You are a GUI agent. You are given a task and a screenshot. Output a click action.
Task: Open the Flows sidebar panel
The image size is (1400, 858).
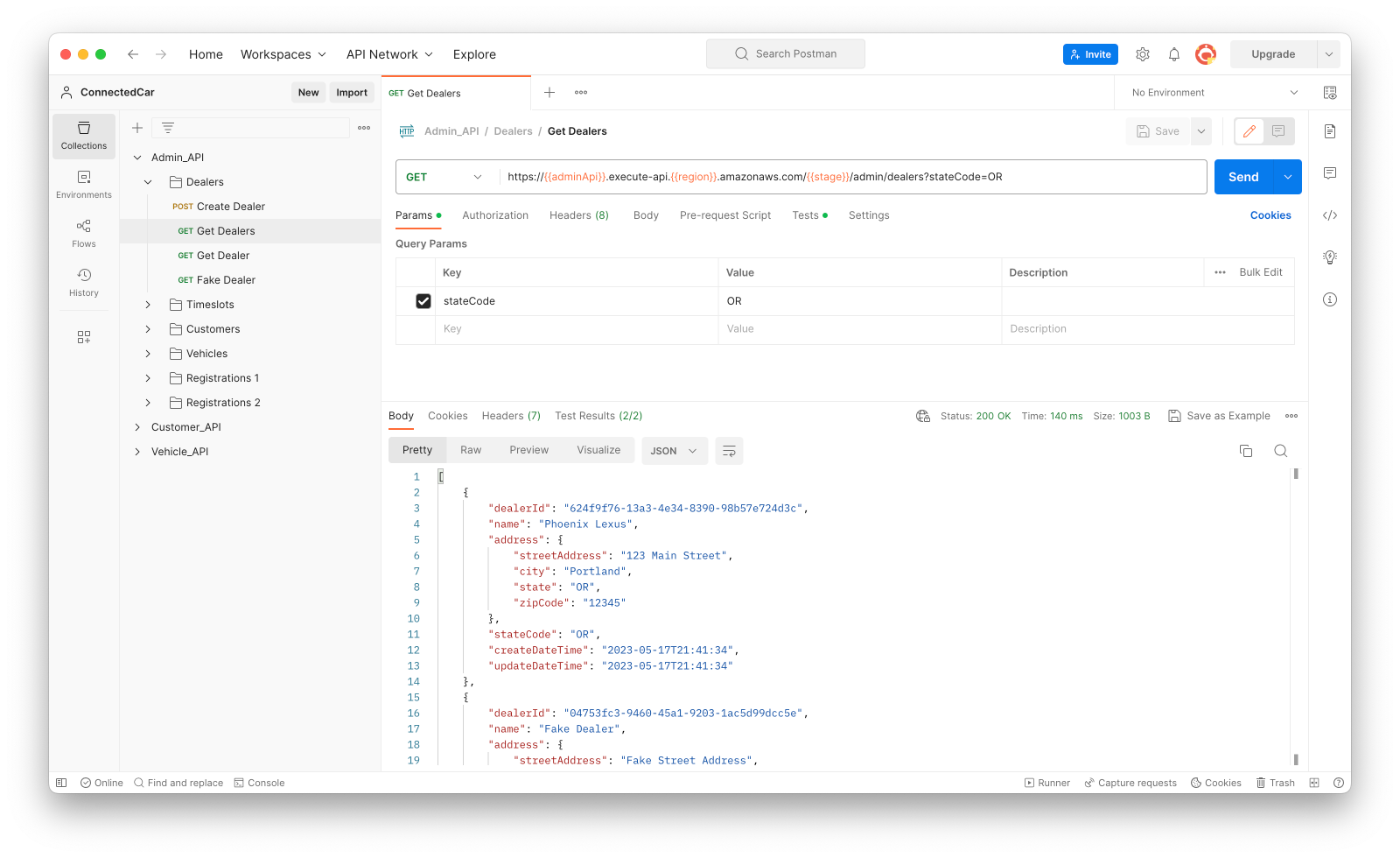[x=84, y=234]
